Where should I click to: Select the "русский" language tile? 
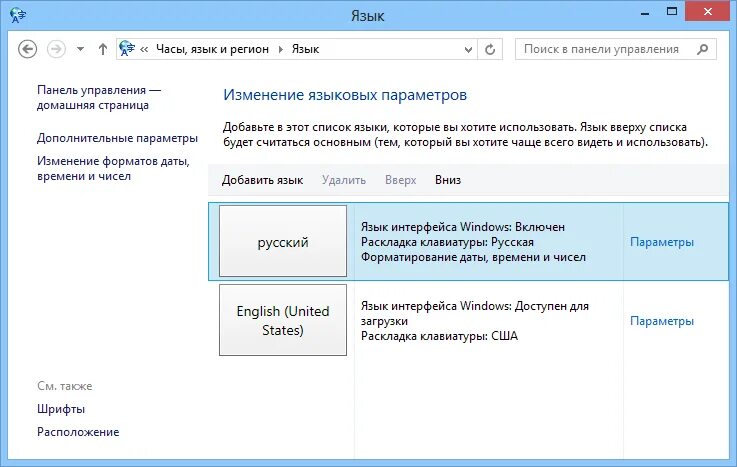[283, 241]
